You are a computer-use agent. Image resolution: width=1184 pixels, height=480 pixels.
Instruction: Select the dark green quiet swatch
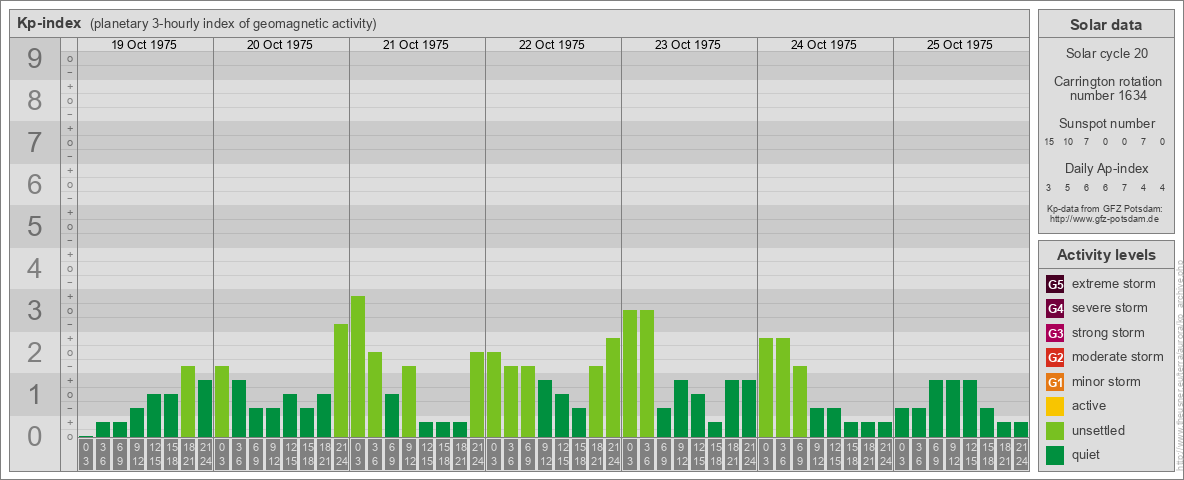(x=1055, y=454)
